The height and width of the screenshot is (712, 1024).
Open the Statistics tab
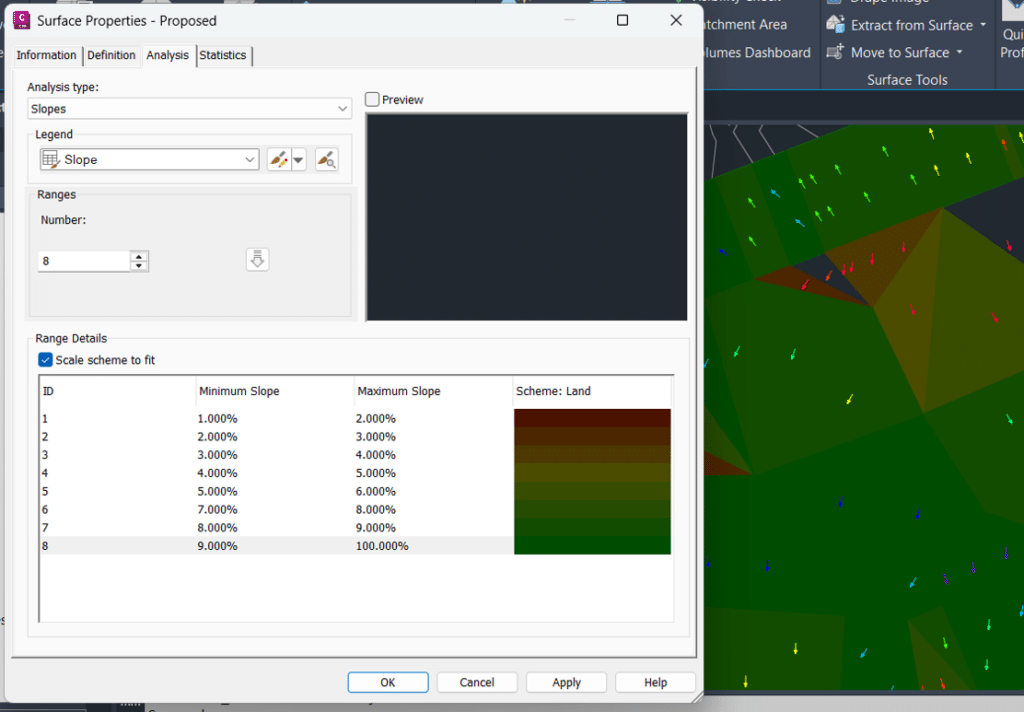(223, 55)
